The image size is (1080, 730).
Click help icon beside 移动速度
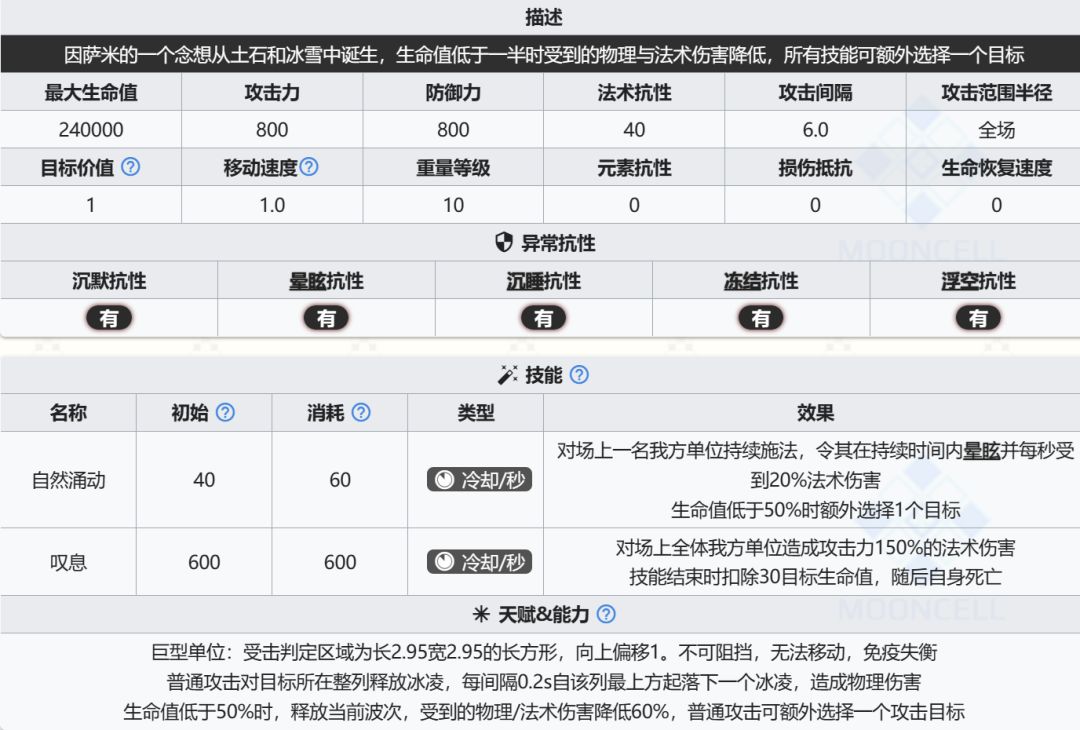point(309,167)
